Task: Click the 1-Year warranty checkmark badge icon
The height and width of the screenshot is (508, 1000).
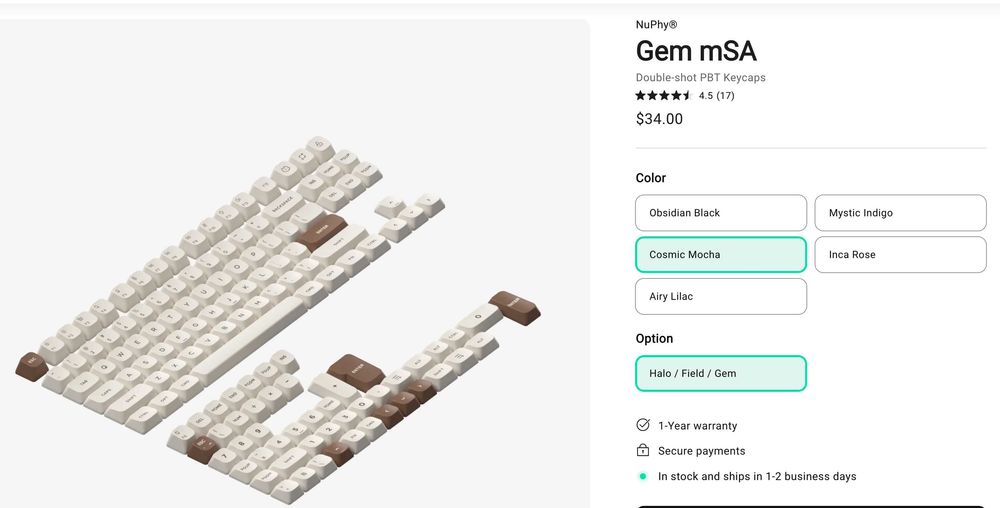Action: coord(643,425)
